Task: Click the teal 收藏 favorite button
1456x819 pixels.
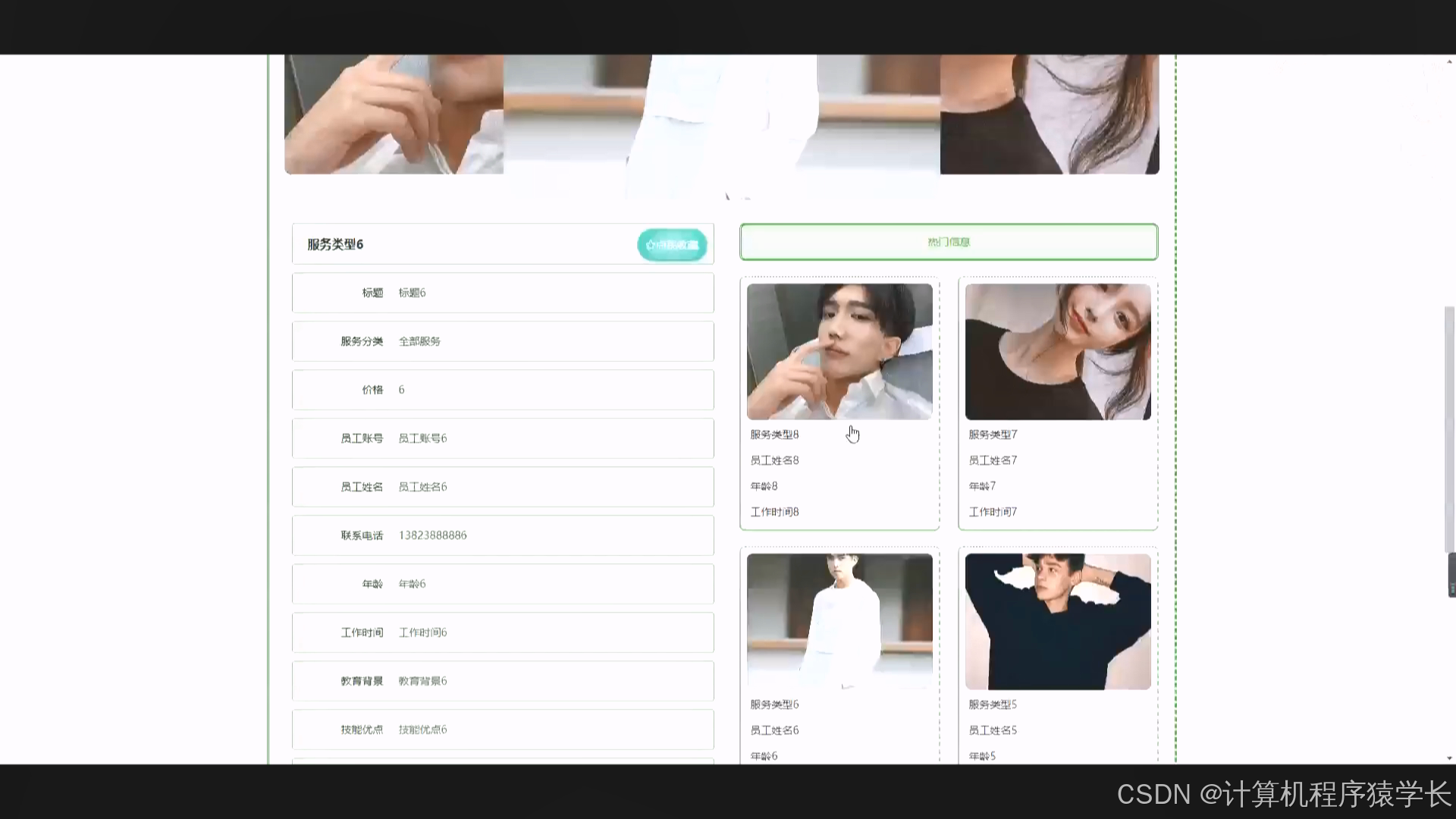Action: pyautogui.click(x=671, y=245)
